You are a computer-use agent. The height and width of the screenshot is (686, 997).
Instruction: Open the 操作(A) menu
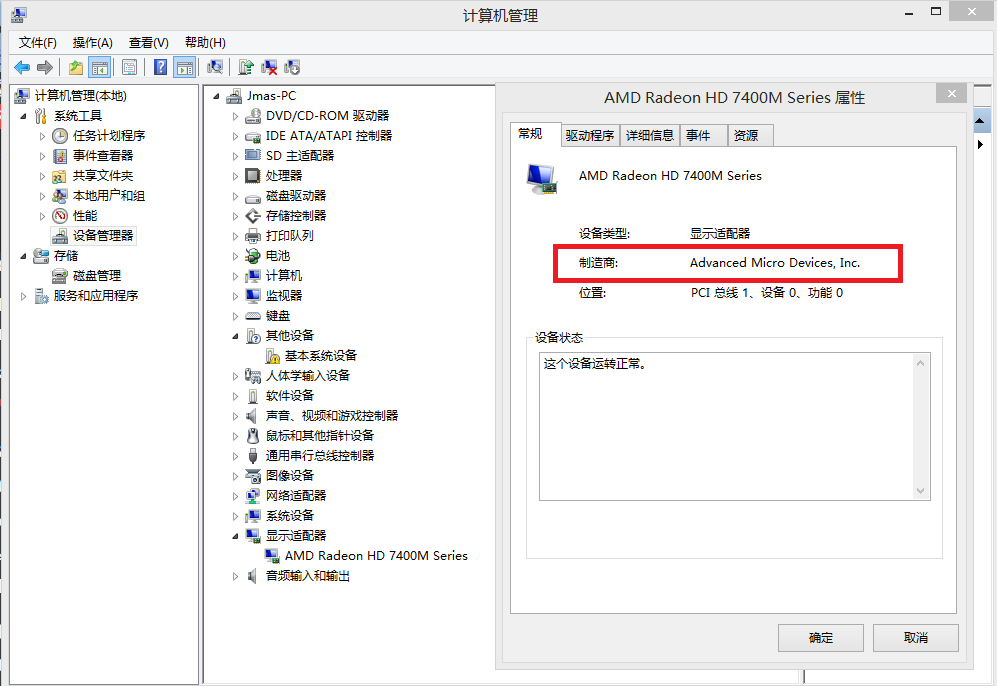pos(92,43)
